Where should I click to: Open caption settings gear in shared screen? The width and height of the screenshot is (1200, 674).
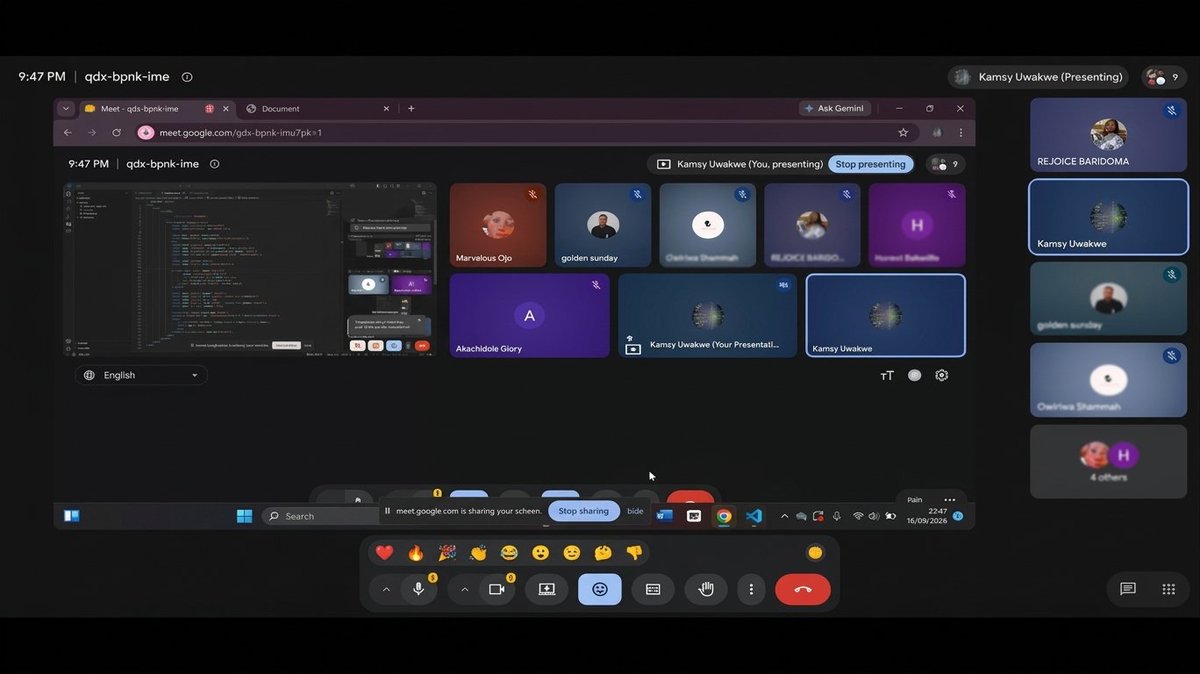(941, 375)
